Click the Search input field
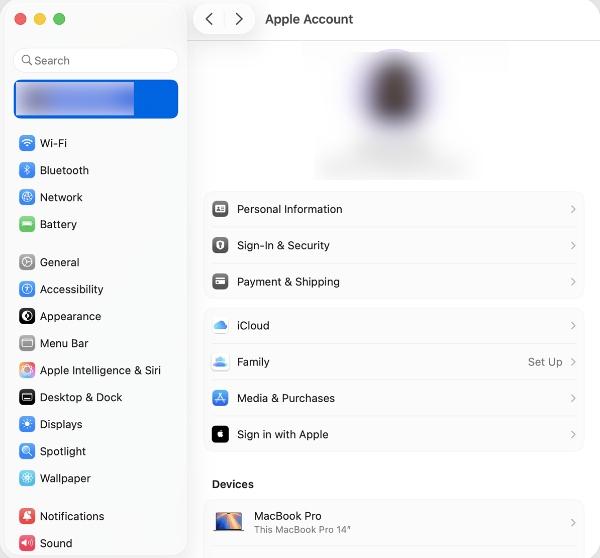 pyautogui.click(x=96, y=60)
